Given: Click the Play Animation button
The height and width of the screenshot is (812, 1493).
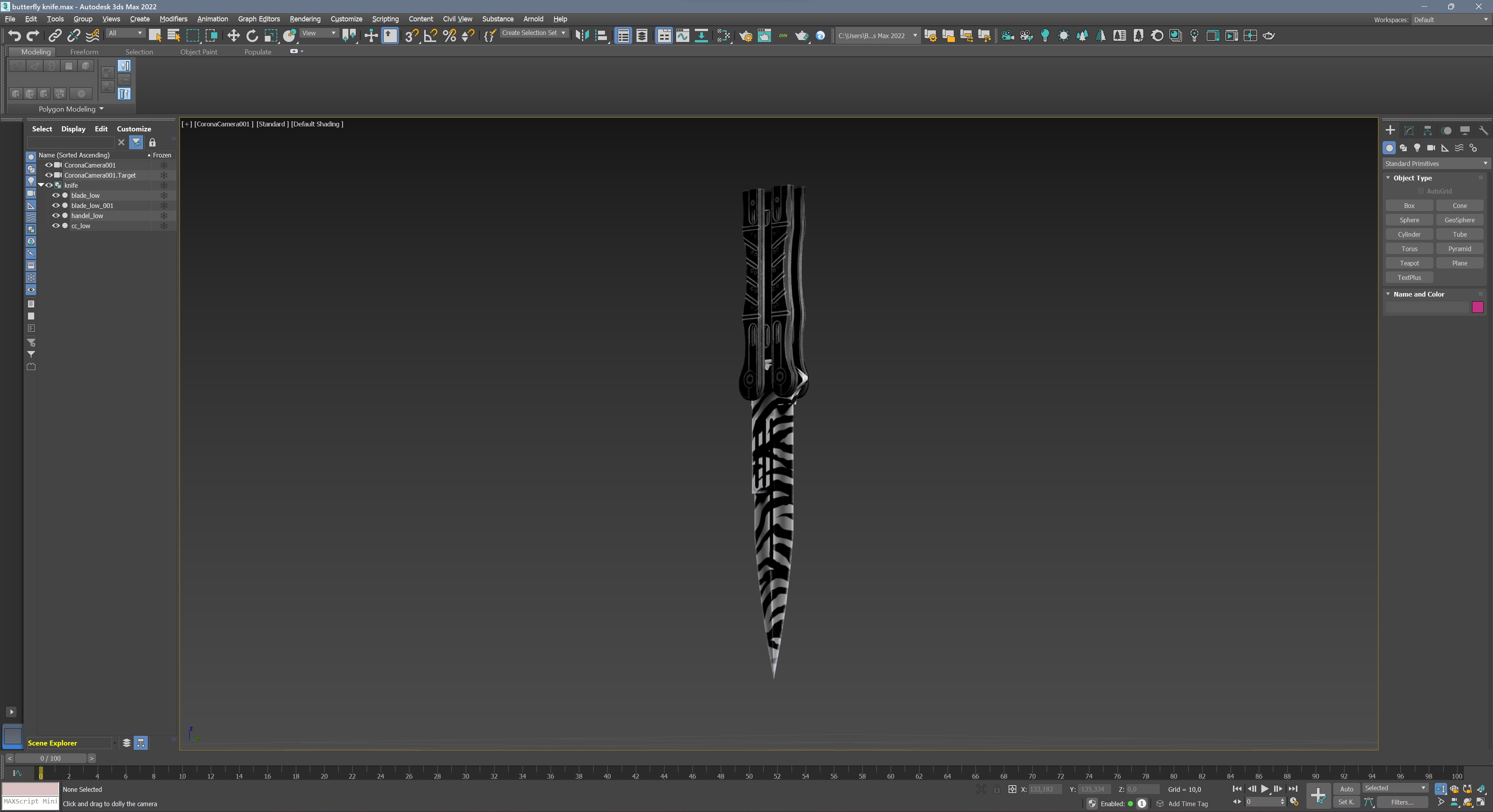Looking at the screenshot, I should point(1265,789).
